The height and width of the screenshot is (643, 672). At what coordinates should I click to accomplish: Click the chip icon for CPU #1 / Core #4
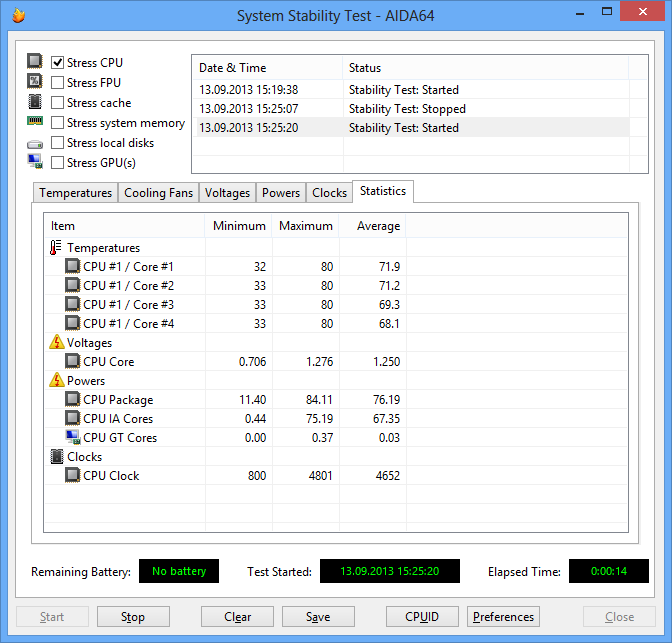(72, 323)
